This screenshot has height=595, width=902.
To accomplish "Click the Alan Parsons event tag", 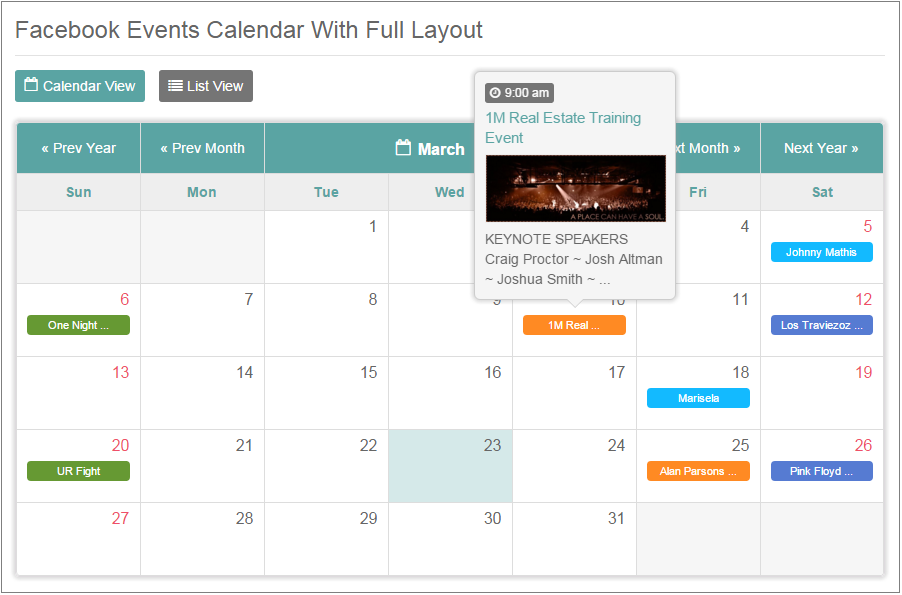I will pos(698,471).
